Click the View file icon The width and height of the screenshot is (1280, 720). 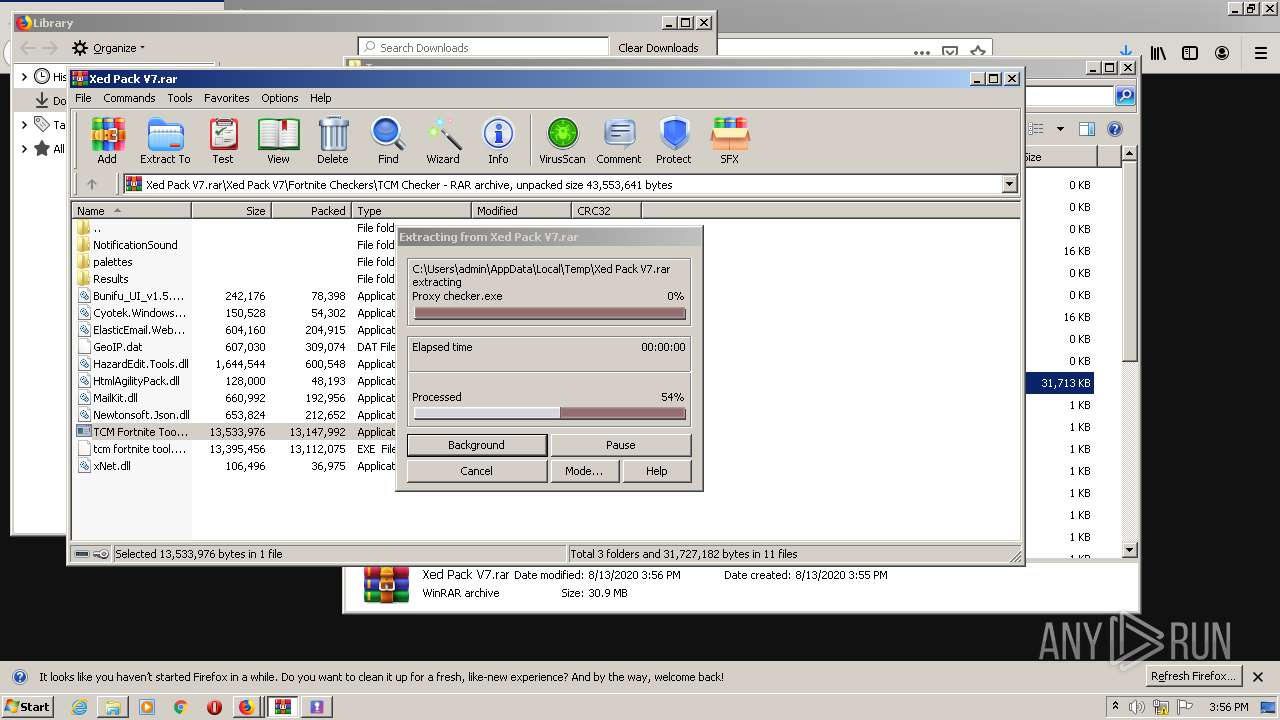(x=278, y=140)
